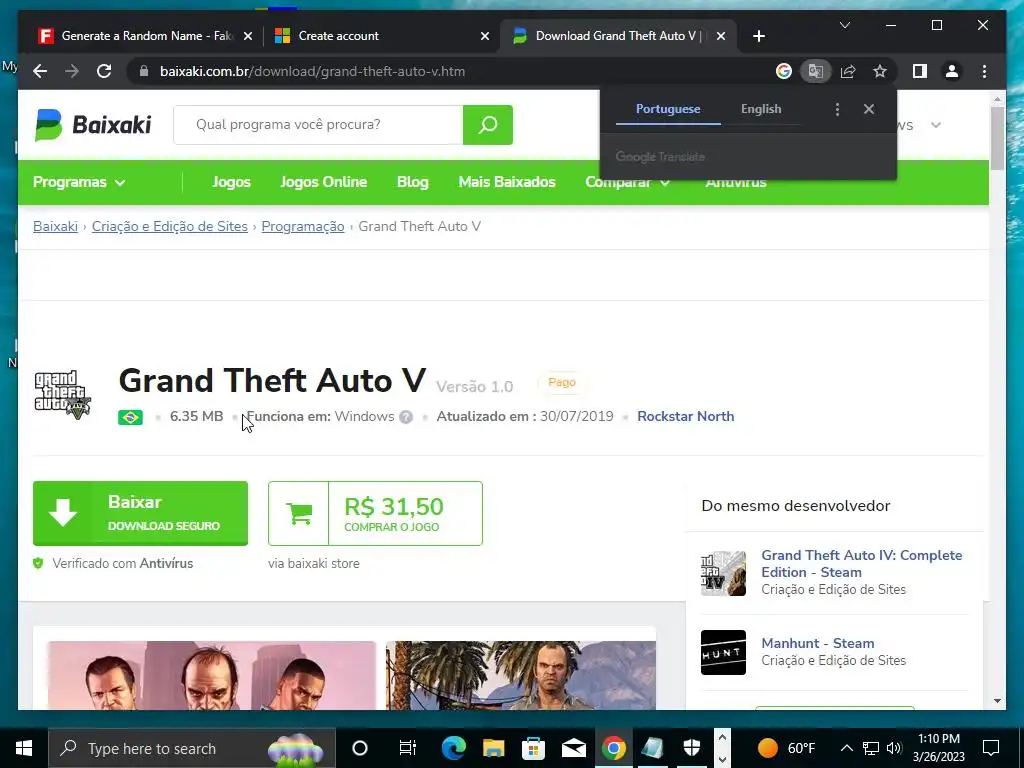Click the Baixar download seguro button
Image resolution: width=1024 pixels, height=768 pixels.
click(x=140, y=513)
